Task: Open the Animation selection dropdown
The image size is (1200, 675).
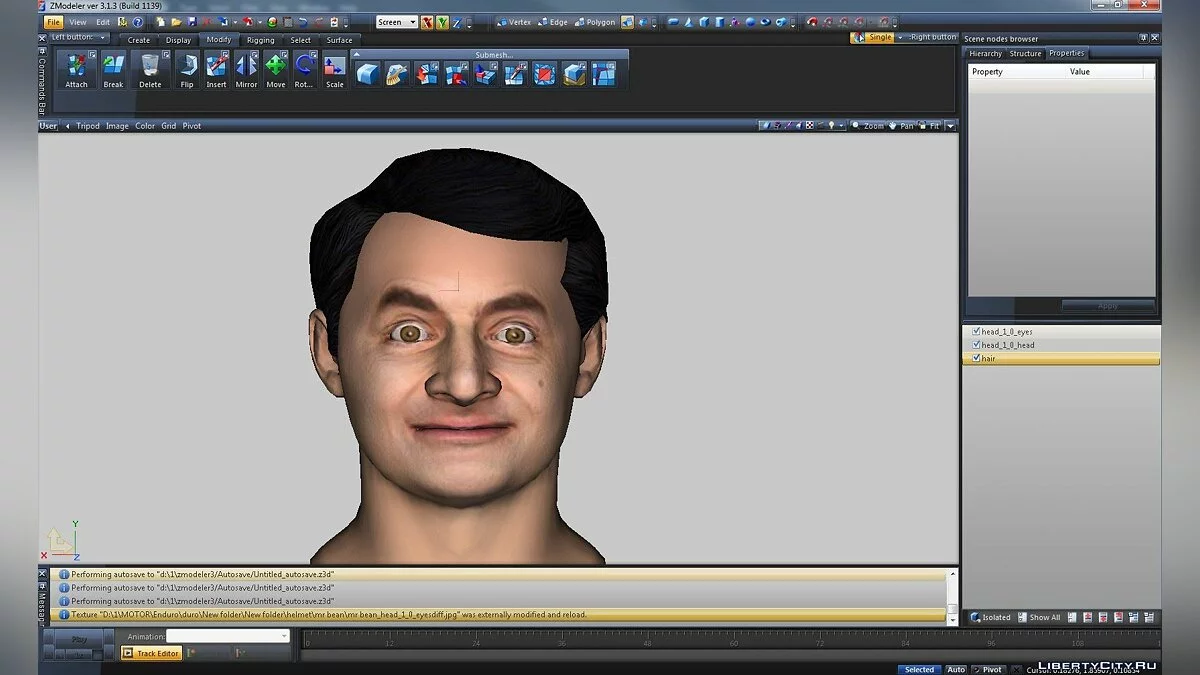Action: pos(284,637)
